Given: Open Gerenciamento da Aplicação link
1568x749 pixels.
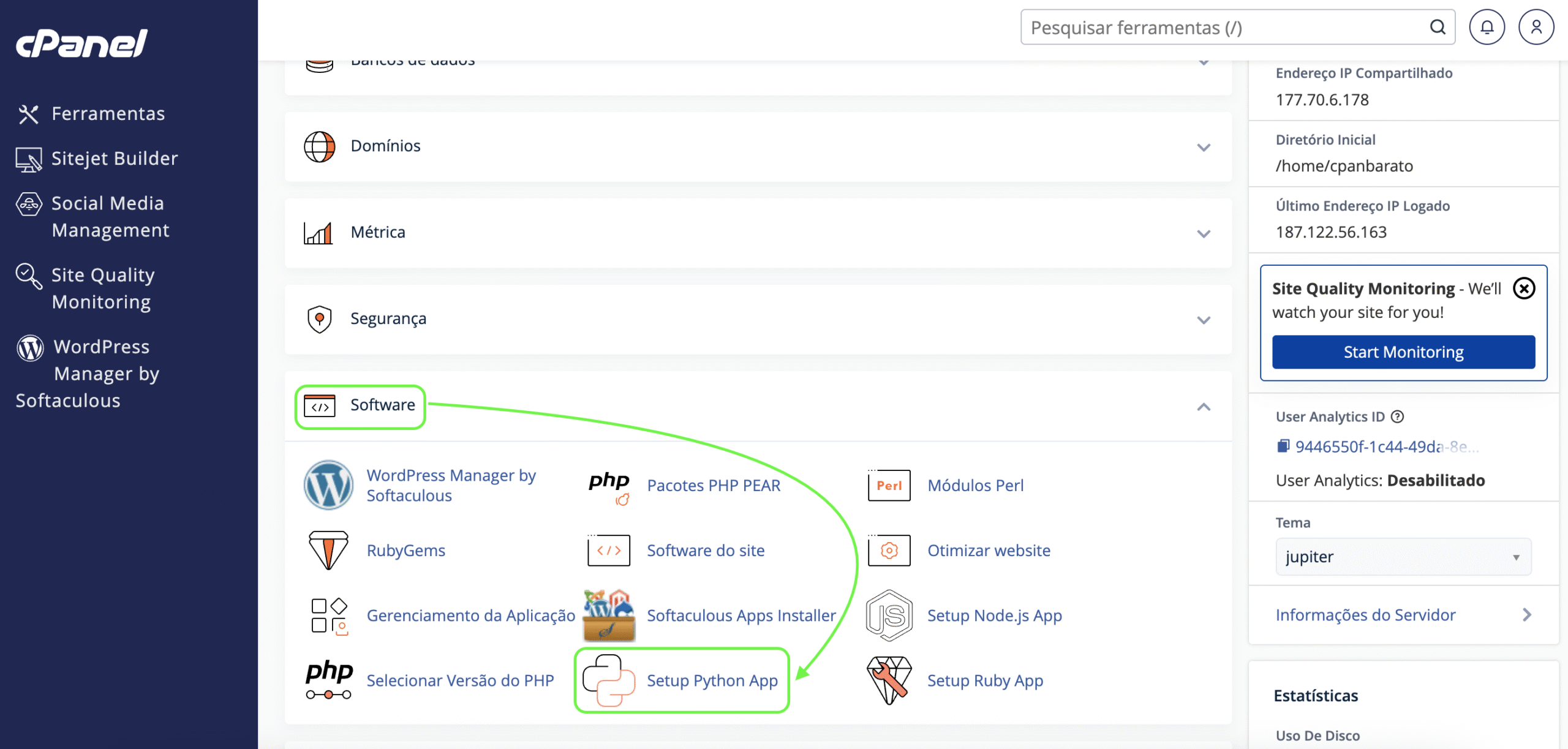Looking at the screenshot, I should click(x=471, y=615).
